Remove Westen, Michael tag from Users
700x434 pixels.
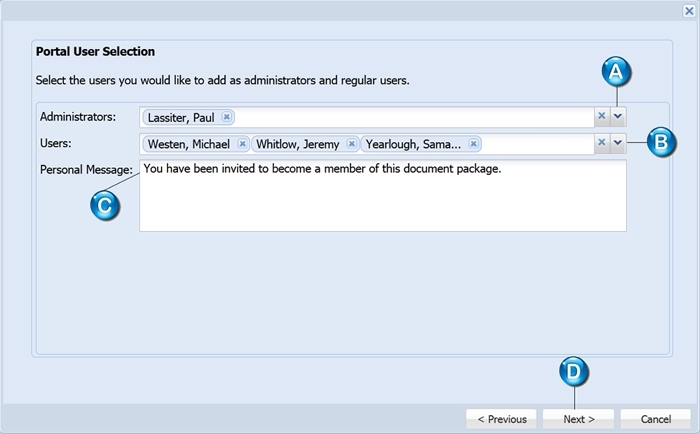242,144
